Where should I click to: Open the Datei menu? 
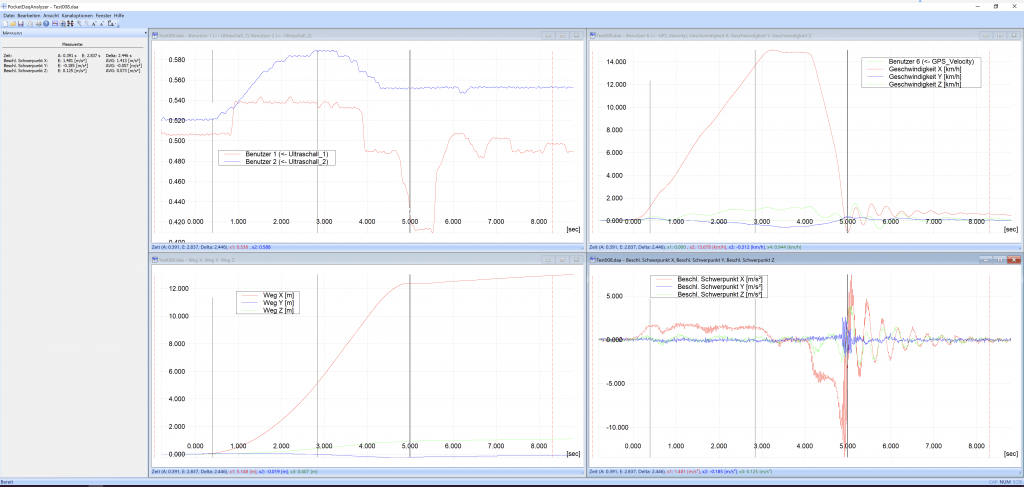tap(9, 16)
